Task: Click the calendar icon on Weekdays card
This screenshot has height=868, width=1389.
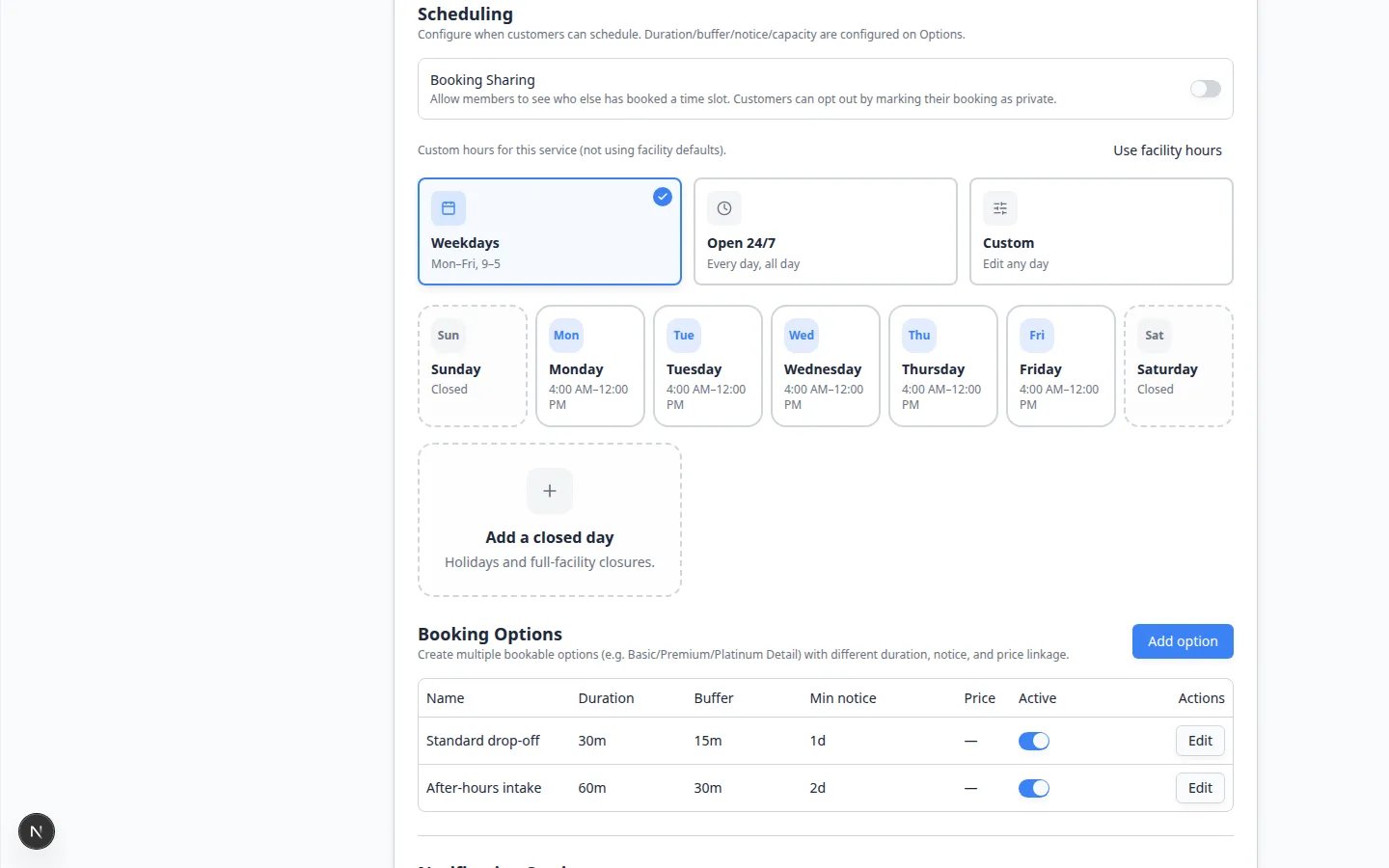Action: pyautogui.click(x=449, y=208)
